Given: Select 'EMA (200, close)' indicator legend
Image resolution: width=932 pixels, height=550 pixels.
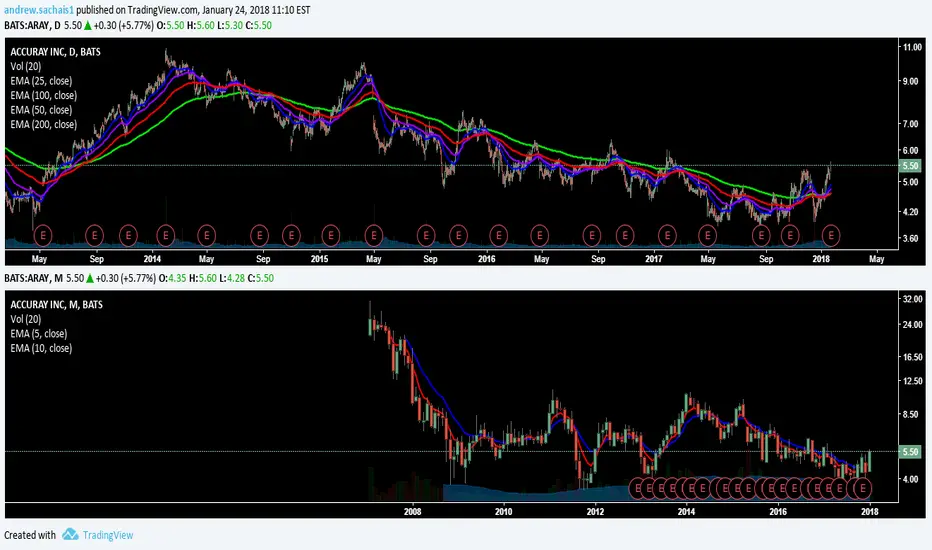Looking at the screenshot, I should point(43,125).
